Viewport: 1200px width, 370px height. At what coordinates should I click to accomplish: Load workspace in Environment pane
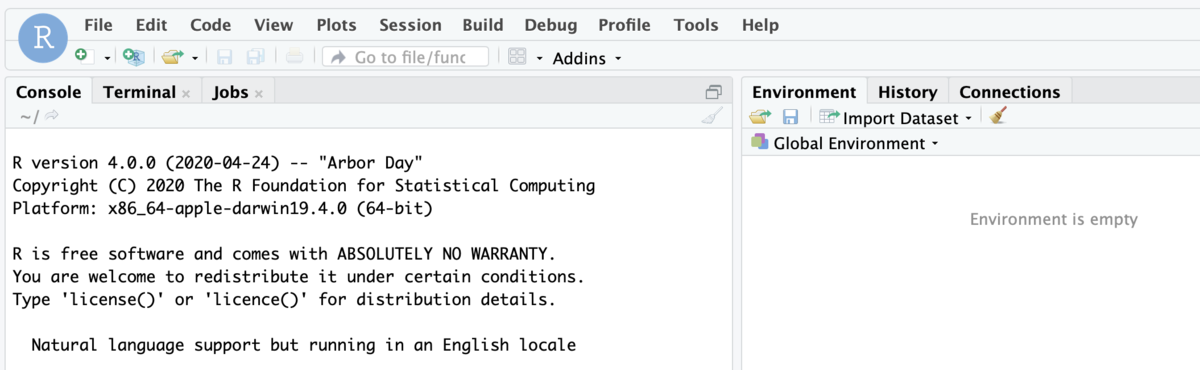click(x=761, y=118)
